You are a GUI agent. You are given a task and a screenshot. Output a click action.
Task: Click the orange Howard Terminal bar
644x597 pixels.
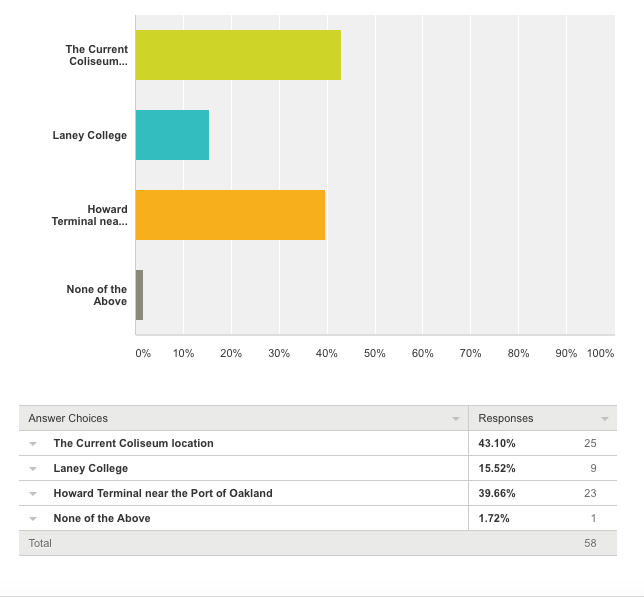pos(230,215)
